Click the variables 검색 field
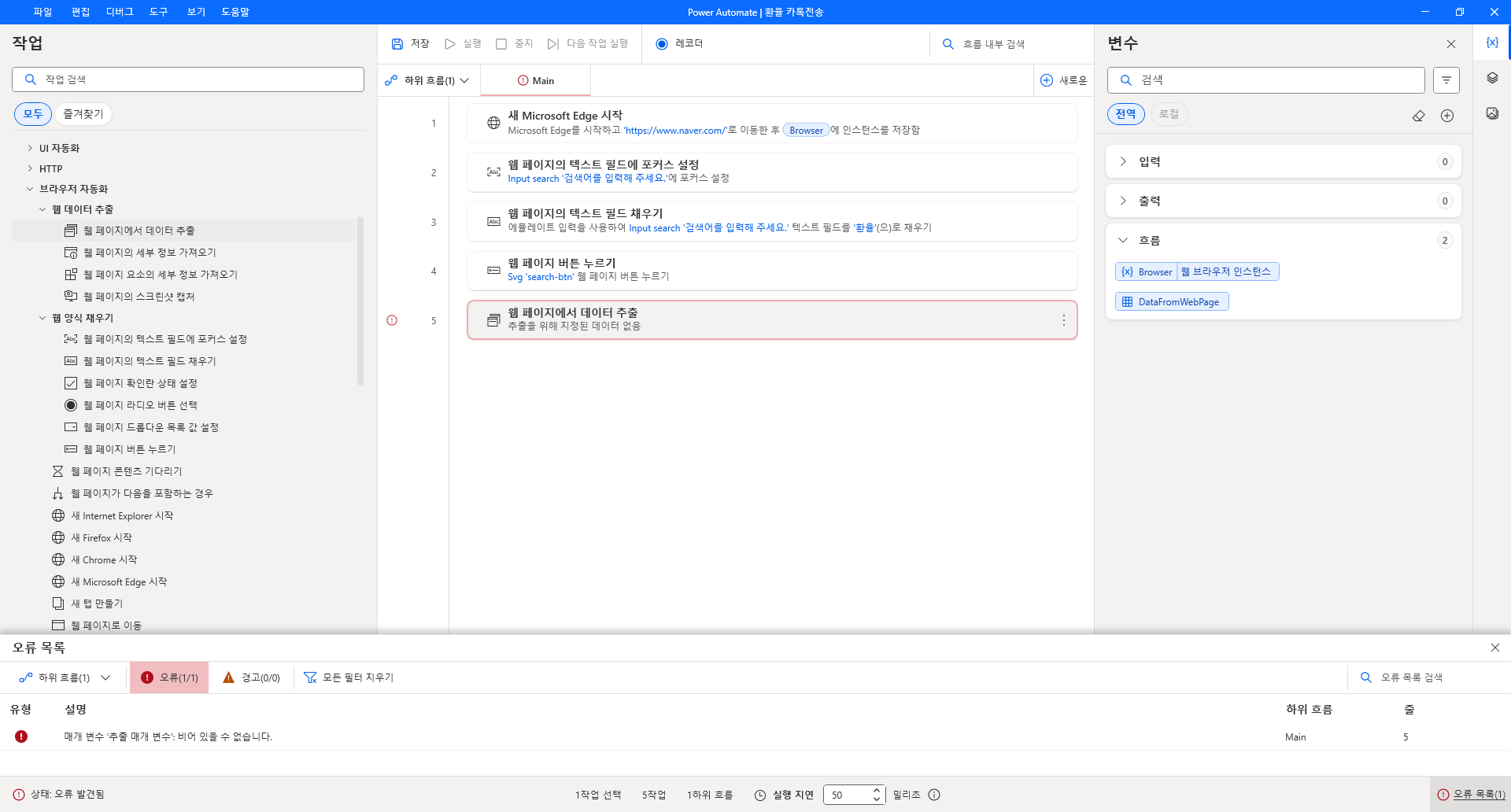 point(1266,79)
